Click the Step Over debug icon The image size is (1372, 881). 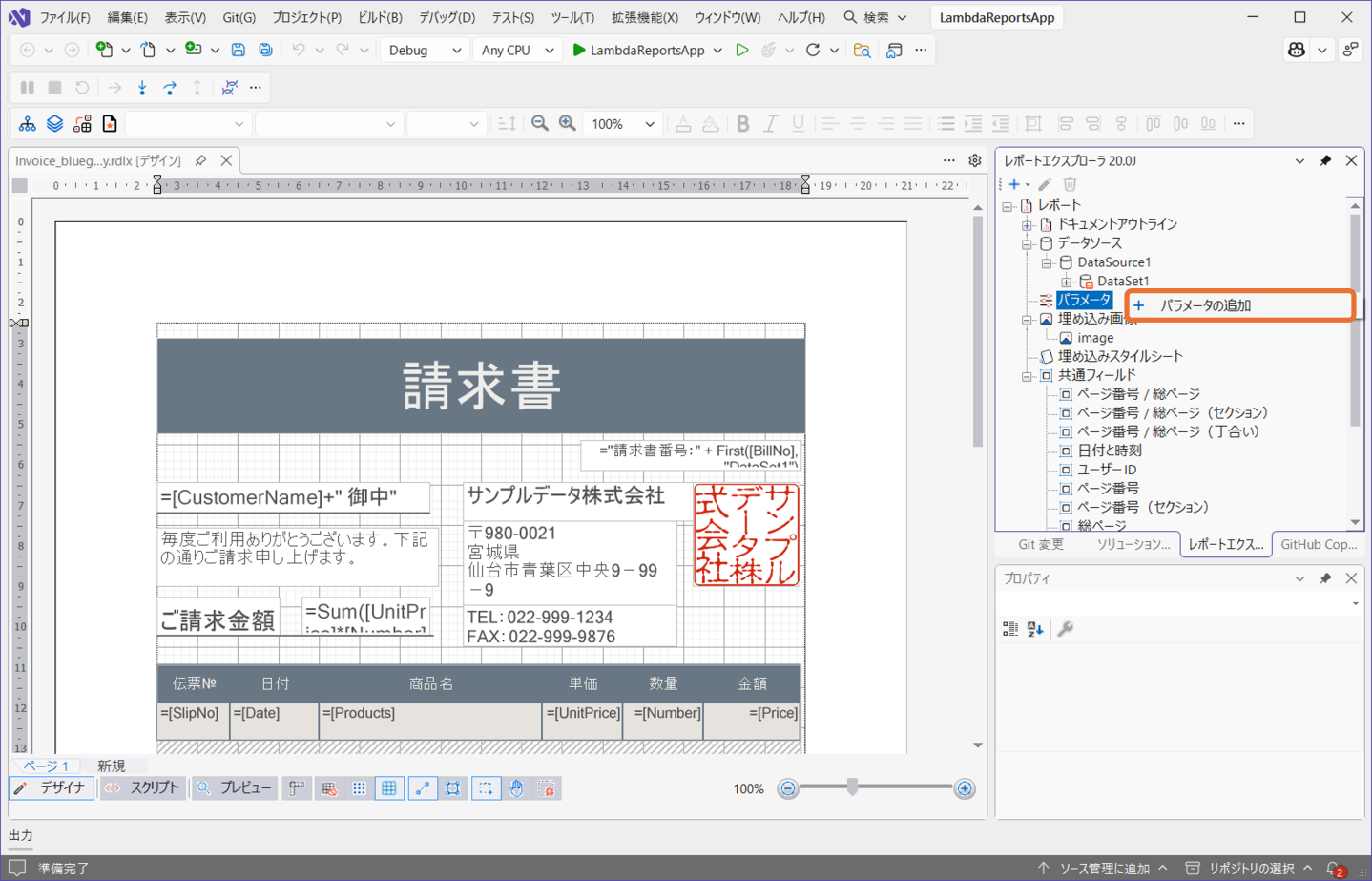coord(170,87)
